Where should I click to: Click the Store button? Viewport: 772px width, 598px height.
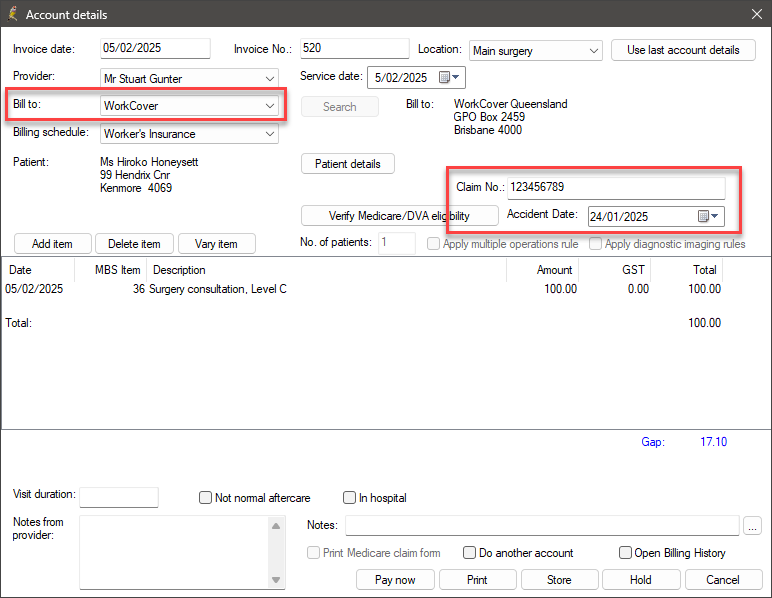559,580
